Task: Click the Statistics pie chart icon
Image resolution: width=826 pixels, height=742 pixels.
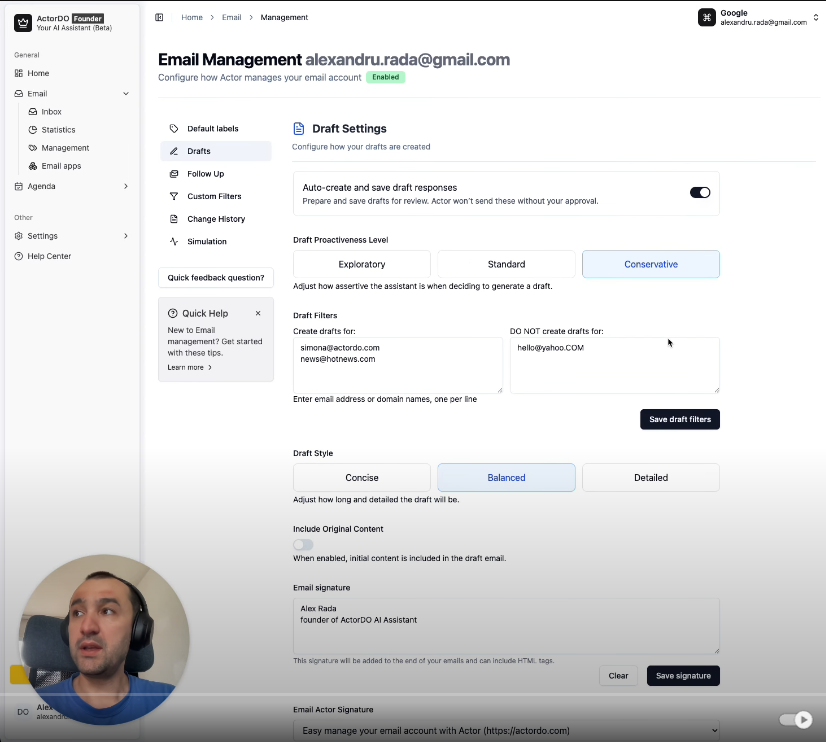Action: [x=33, y=130]
